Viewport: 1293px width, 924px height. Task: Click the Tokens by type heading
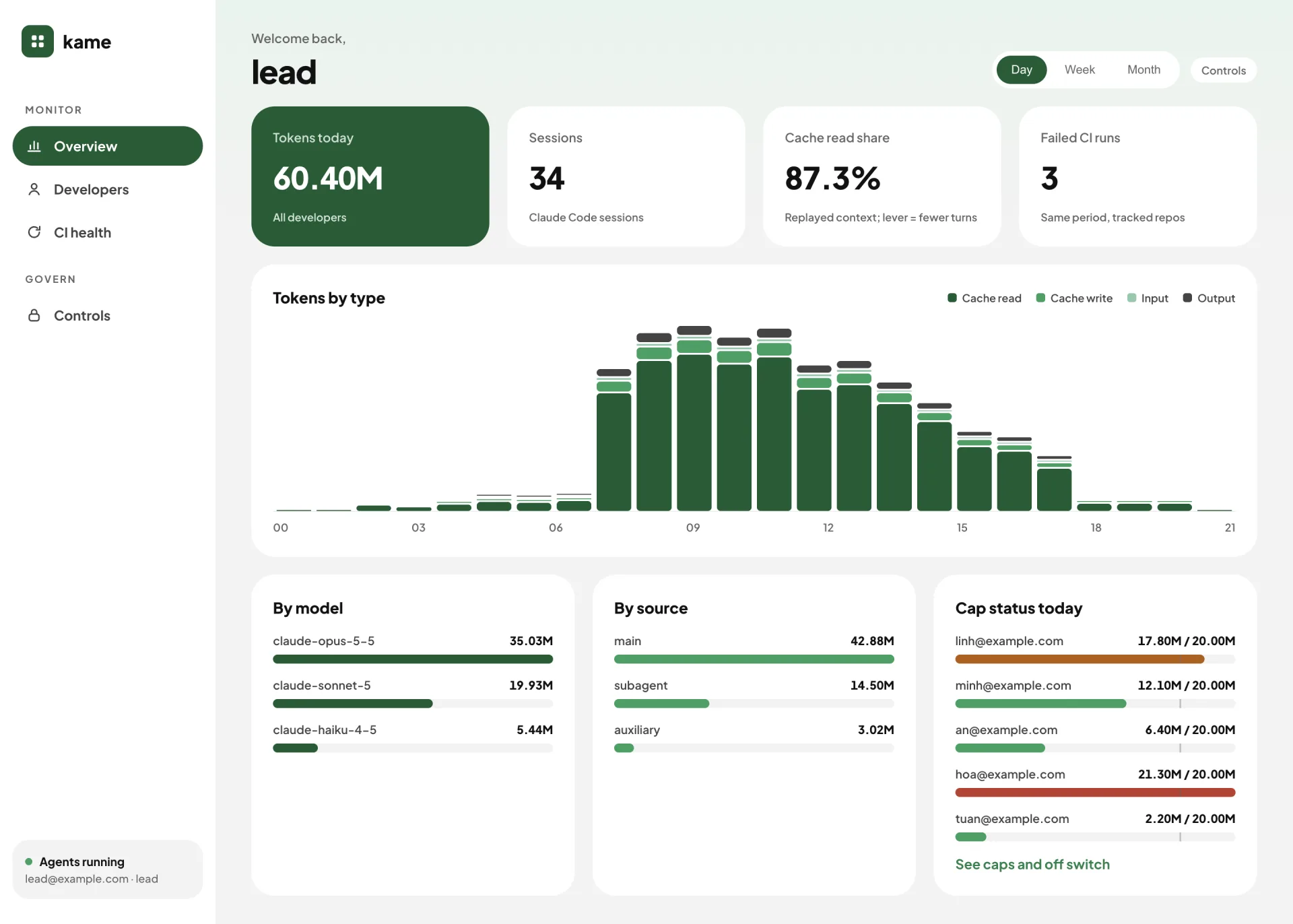click(329, 298)
